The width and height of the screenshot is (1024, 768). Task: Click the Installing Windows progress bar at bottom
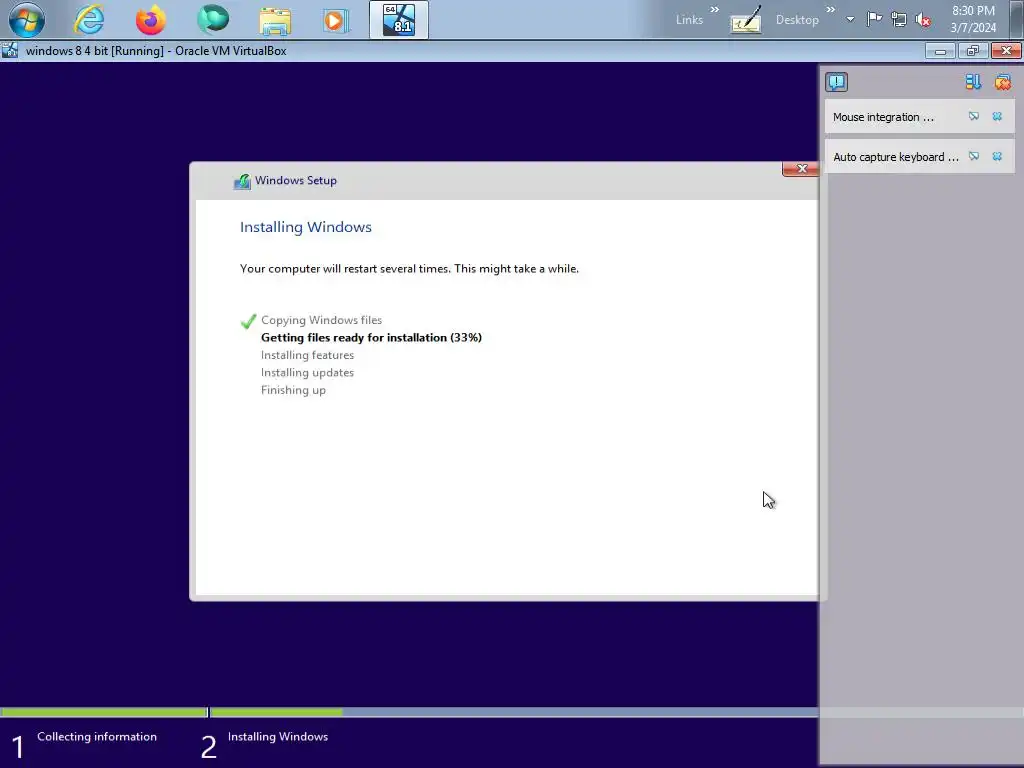click(x=514, y=712)
